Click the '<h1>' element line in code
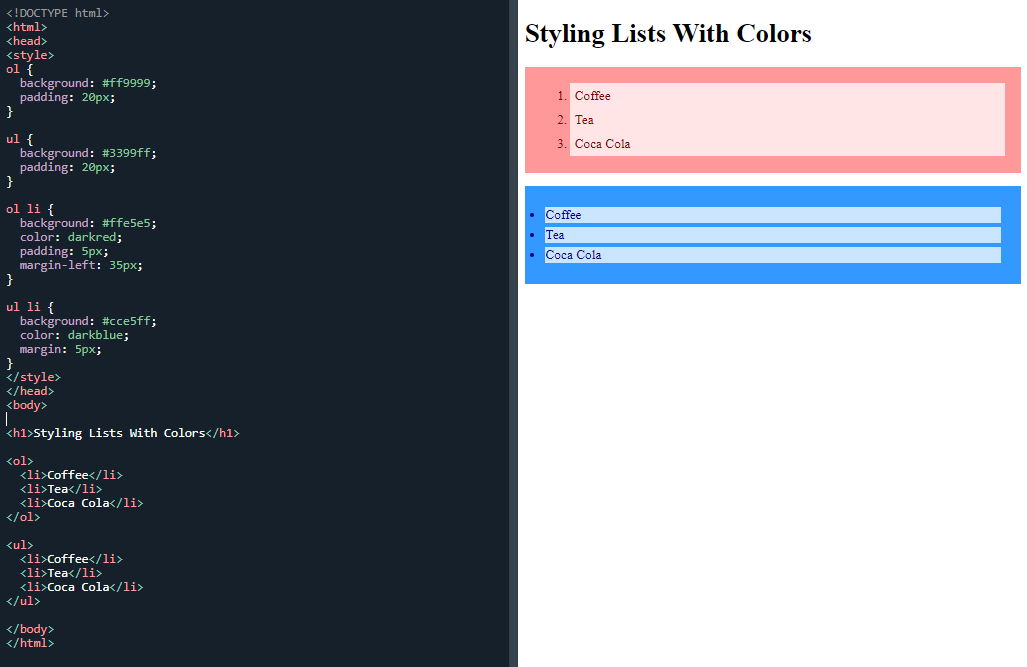This screenshot has height=667, width=1027. [x=120, y=433]
